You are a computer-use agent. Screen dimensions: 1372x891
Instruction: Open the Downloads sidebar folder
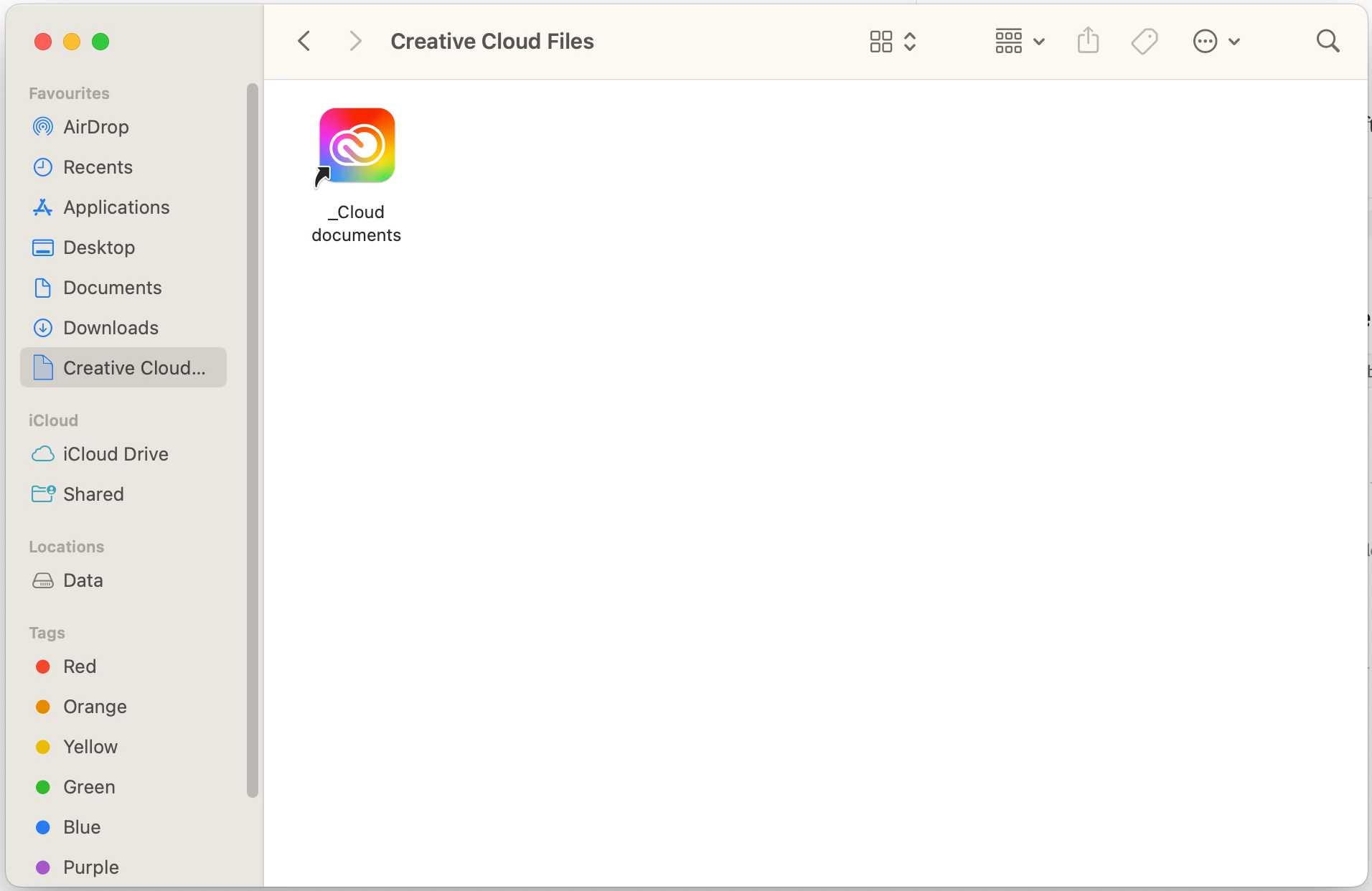pyautogui.click(x=123, y=328)
